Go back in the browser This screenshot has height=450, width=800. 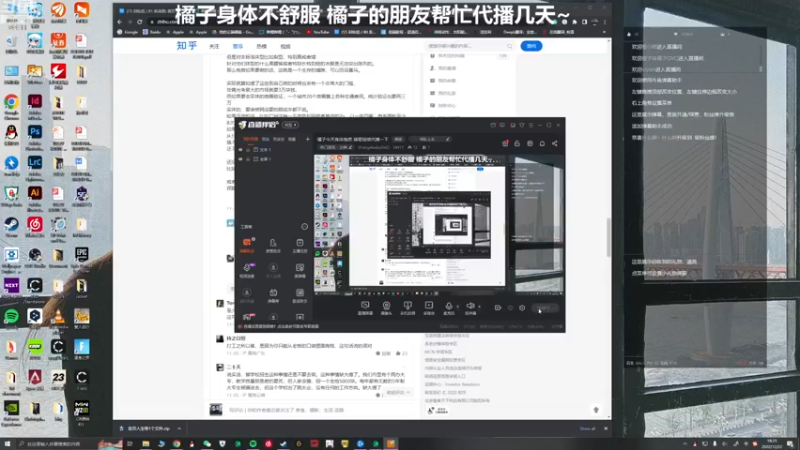point(119,22)
